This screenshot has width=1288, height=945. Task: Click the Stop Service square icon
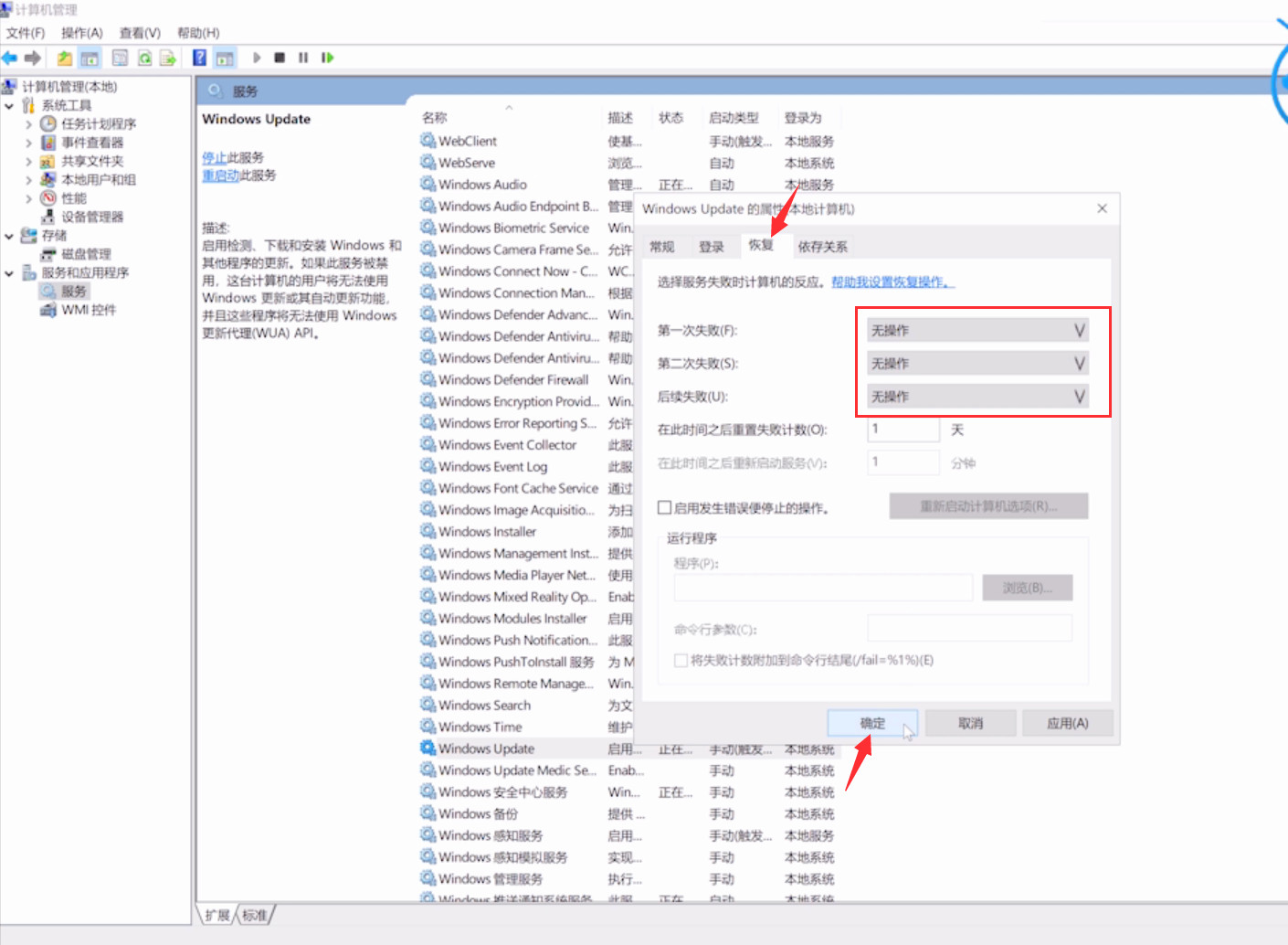(x=280, y=58)
